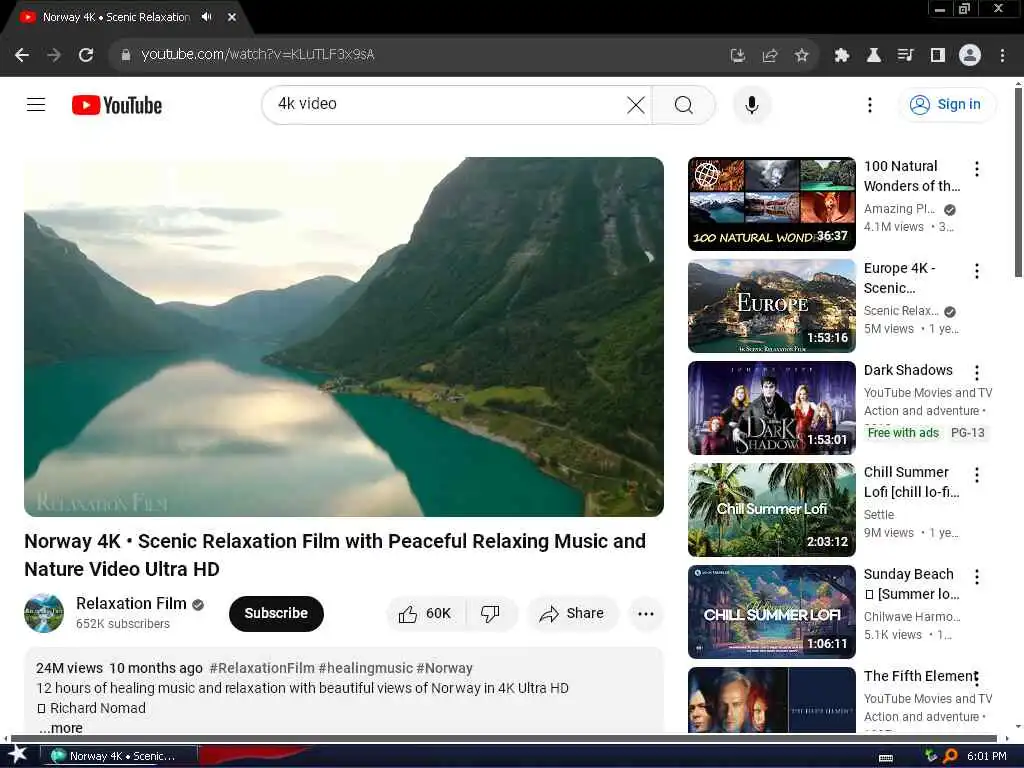Open 100 Natural Wonders thumbnail
The height and width of the screenshot is (768, 1024).
(x=771, y=204)
